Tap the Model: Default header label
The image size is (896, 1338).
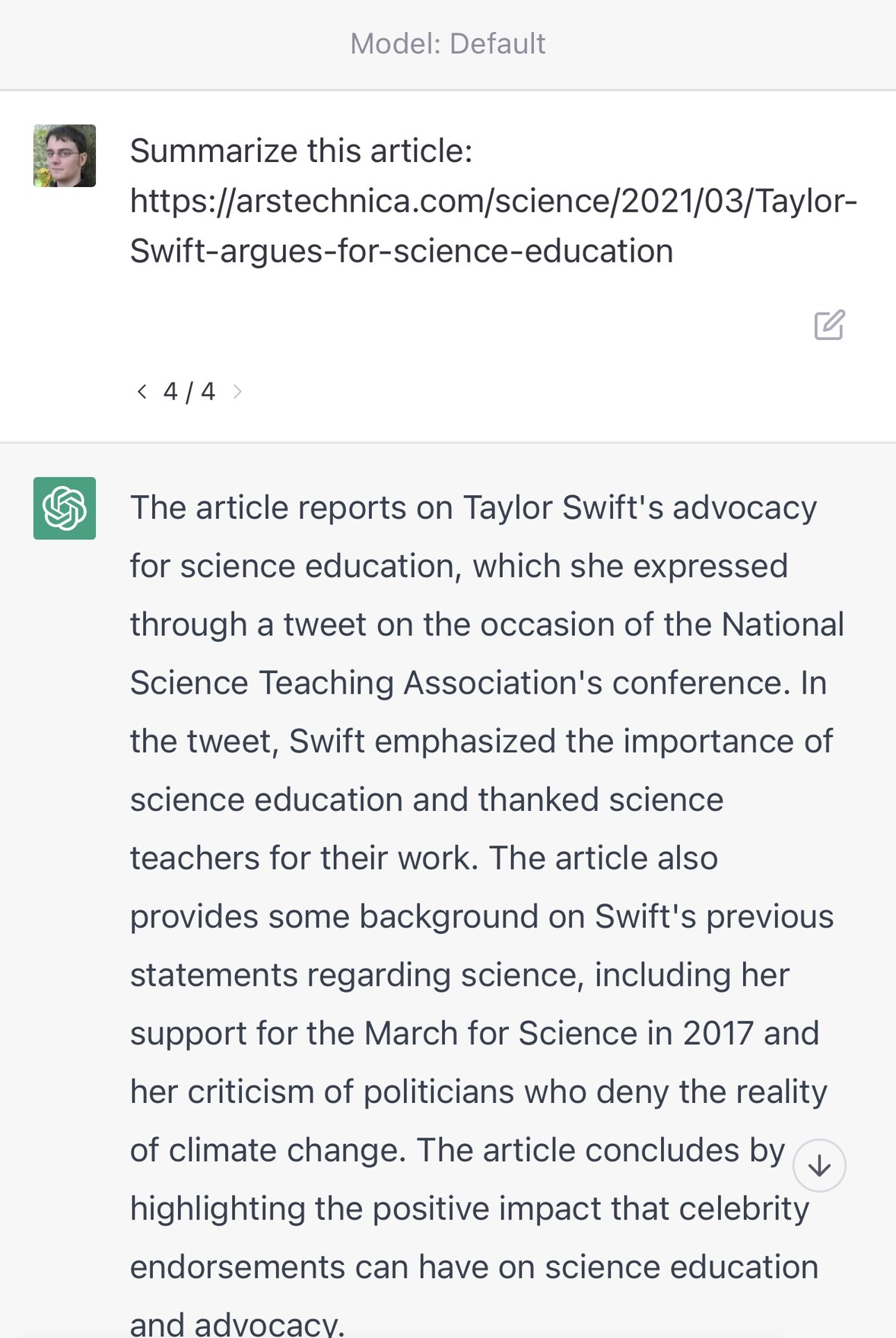tap(448, 44)
